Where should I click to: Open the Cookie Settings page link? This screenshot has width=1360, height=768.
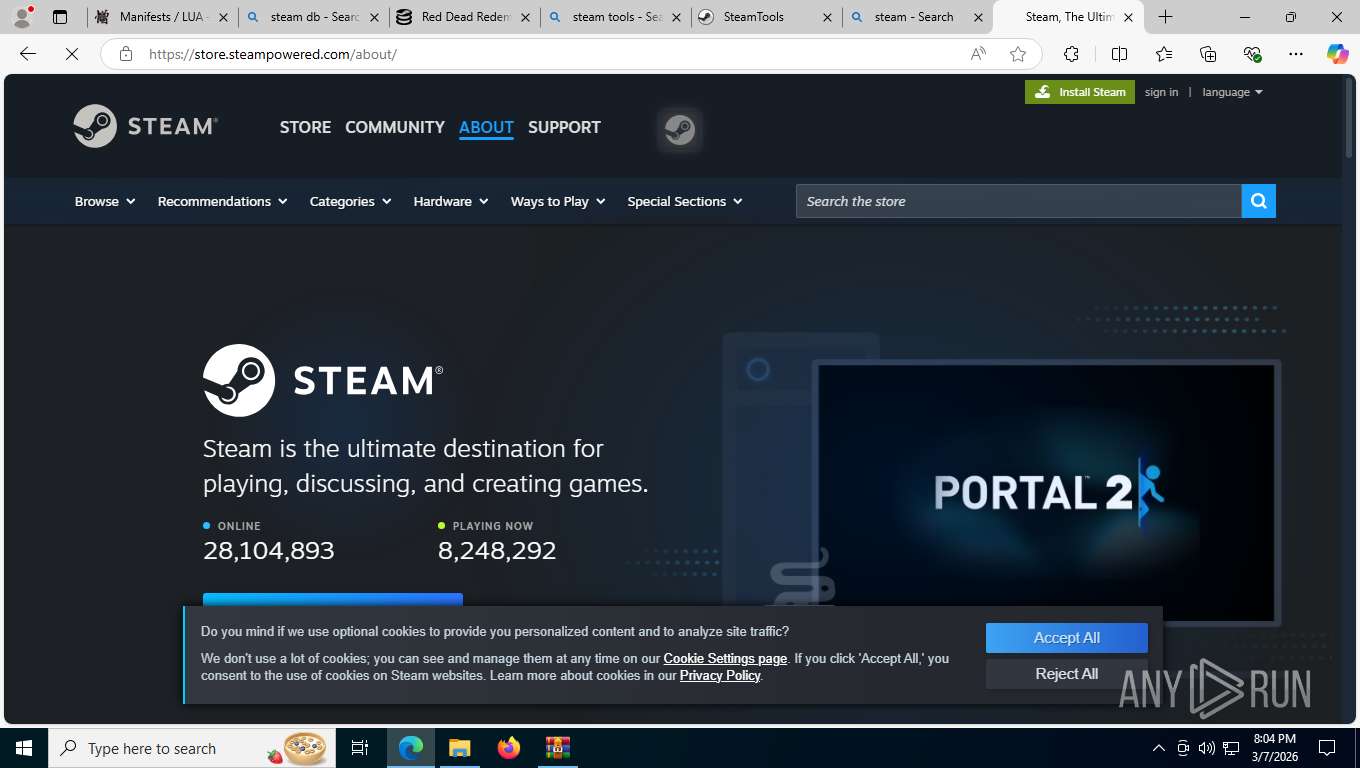[725, 658]
